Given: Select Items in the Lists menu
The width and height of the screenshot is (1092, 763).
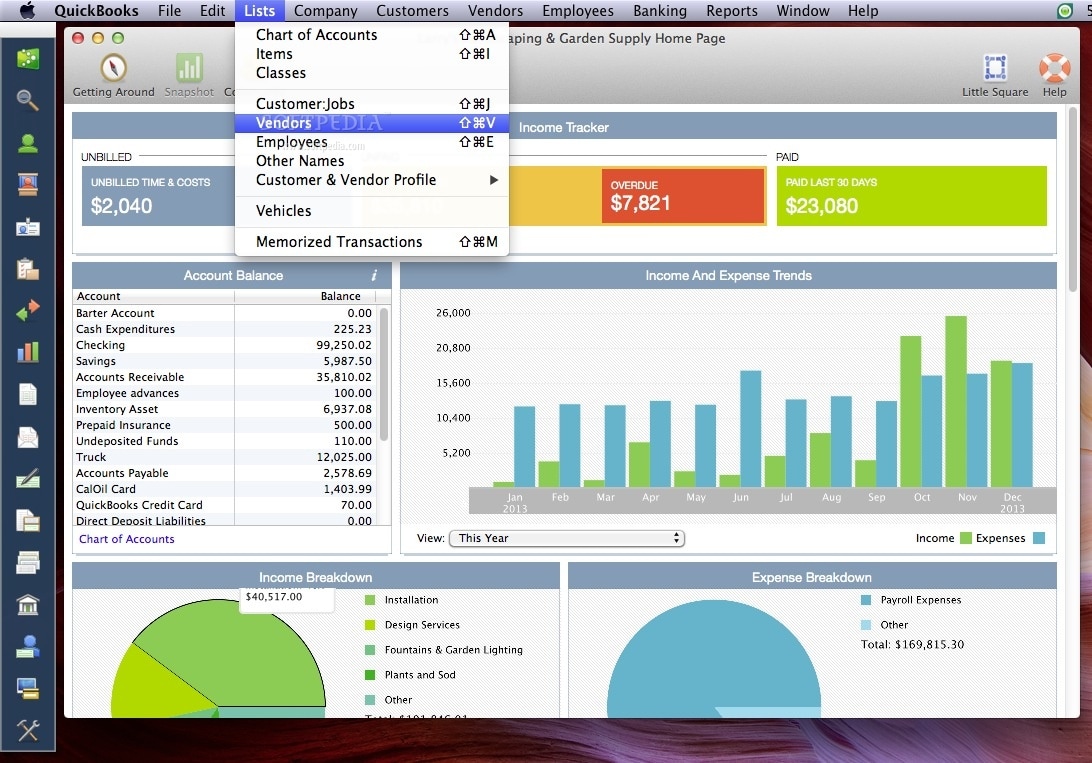Looking at the screenshot, I should (372, 54).
